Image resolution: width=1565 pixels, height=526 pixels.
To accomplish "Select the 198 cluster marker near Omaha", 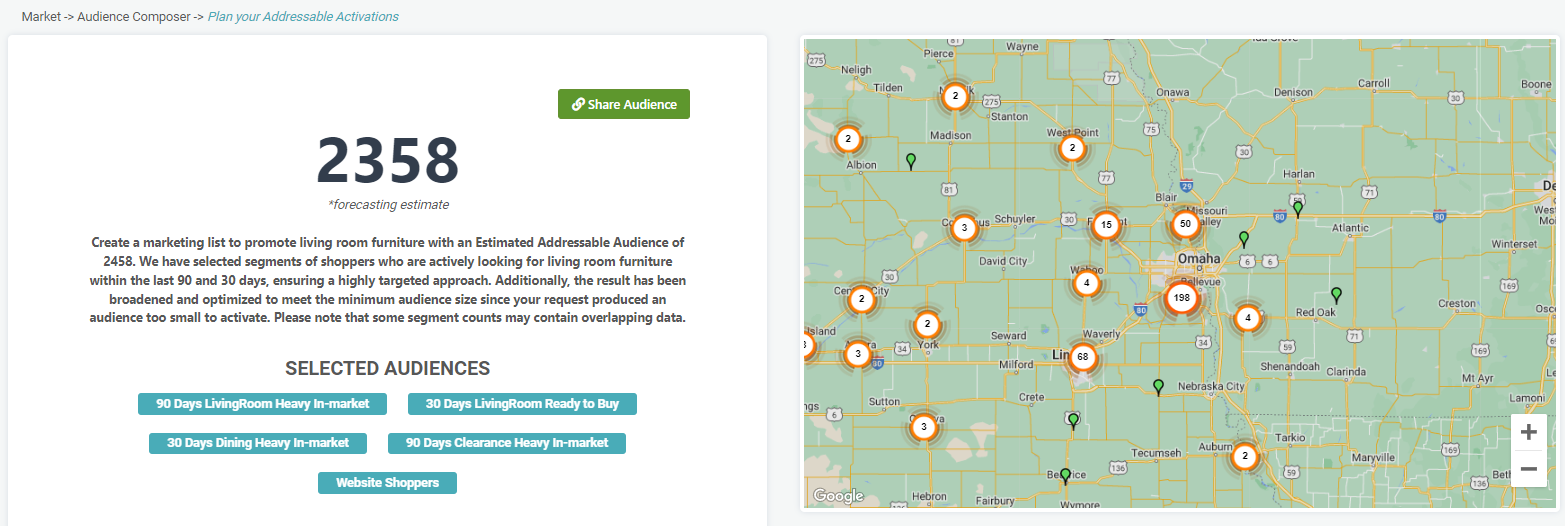I will click(x=1182, y=298).
